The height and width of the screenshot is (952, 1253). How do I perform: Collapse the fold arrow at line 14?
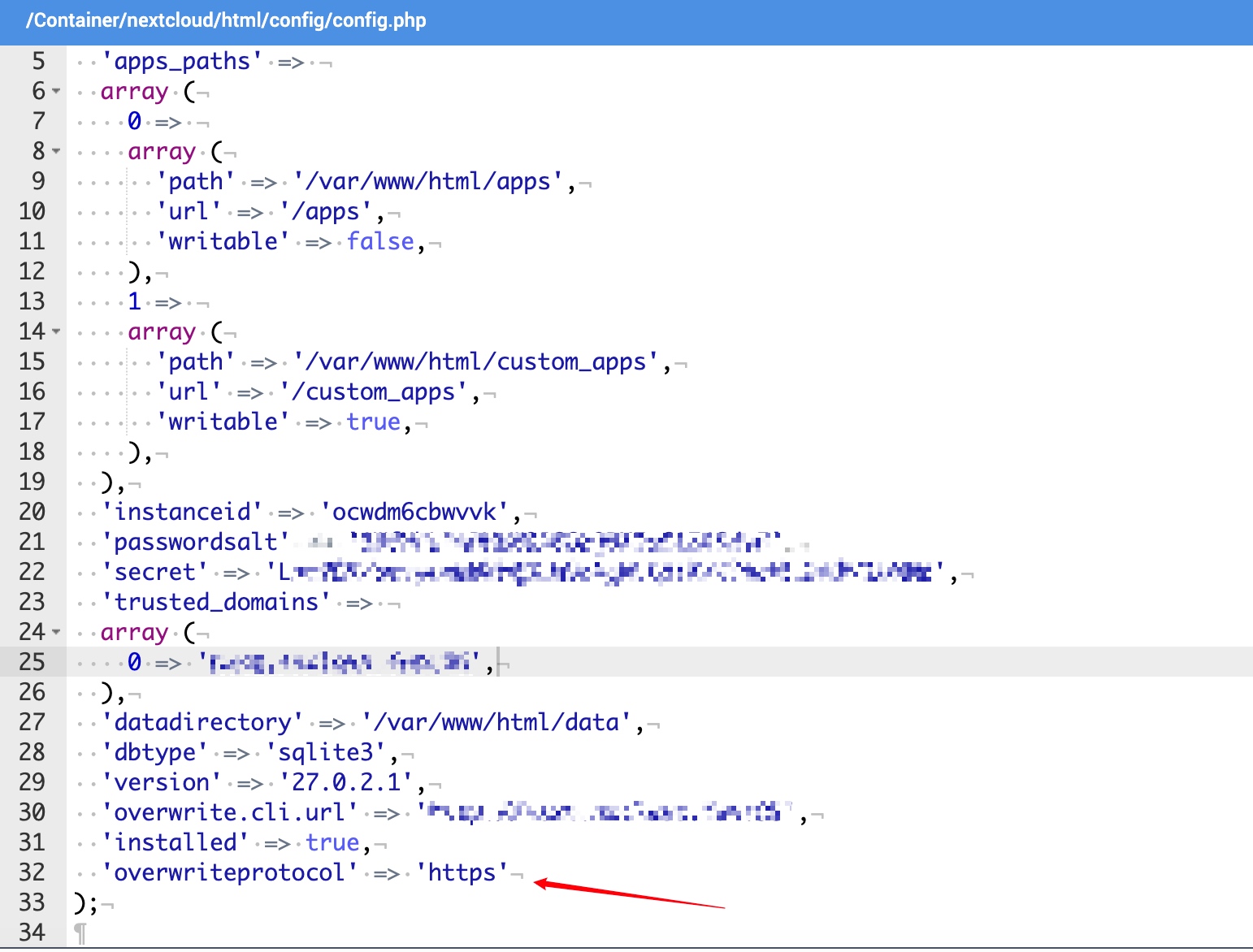pos(56,331)
